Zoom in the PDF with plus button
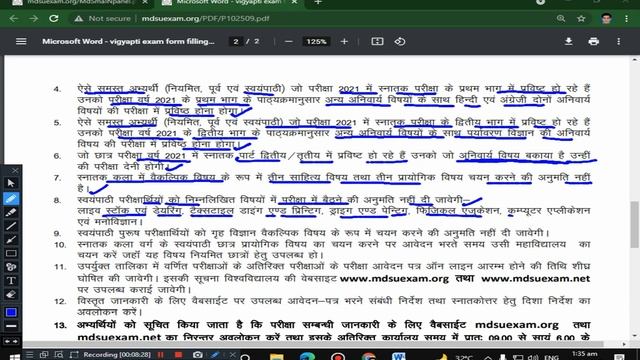640x360 pixels. point(344,42)
